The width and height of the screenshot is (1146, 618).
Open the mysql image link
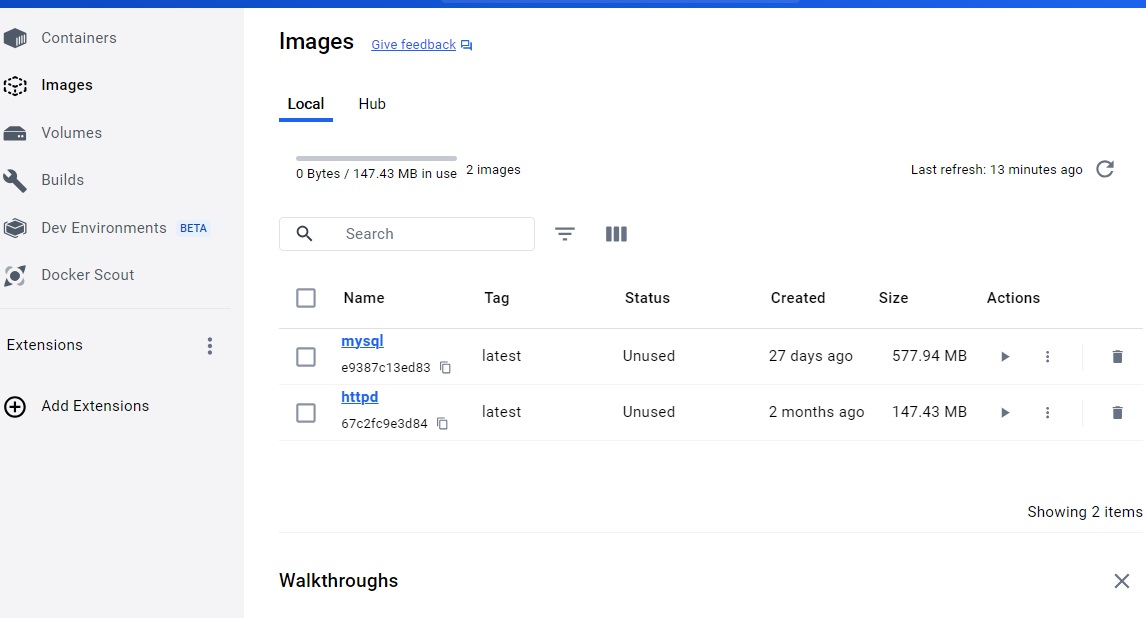(363, 341)
